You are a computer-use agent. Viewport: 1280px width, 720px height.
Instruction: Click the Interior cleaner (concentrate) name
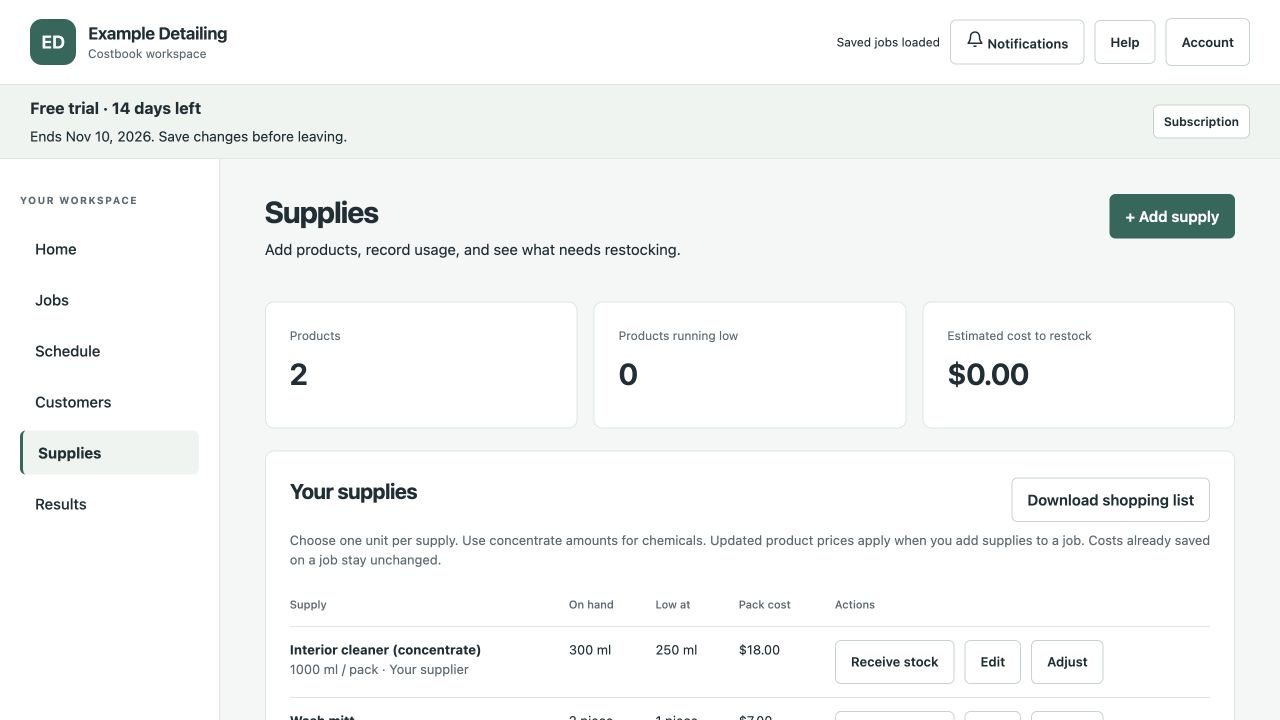[385, 650]
